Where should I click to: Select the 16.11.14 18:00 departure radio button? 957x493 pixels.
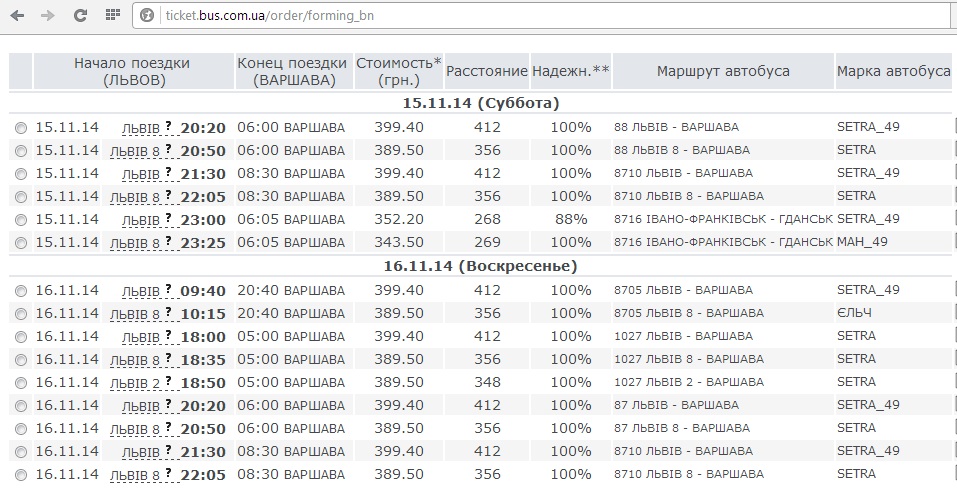(21, 337)
